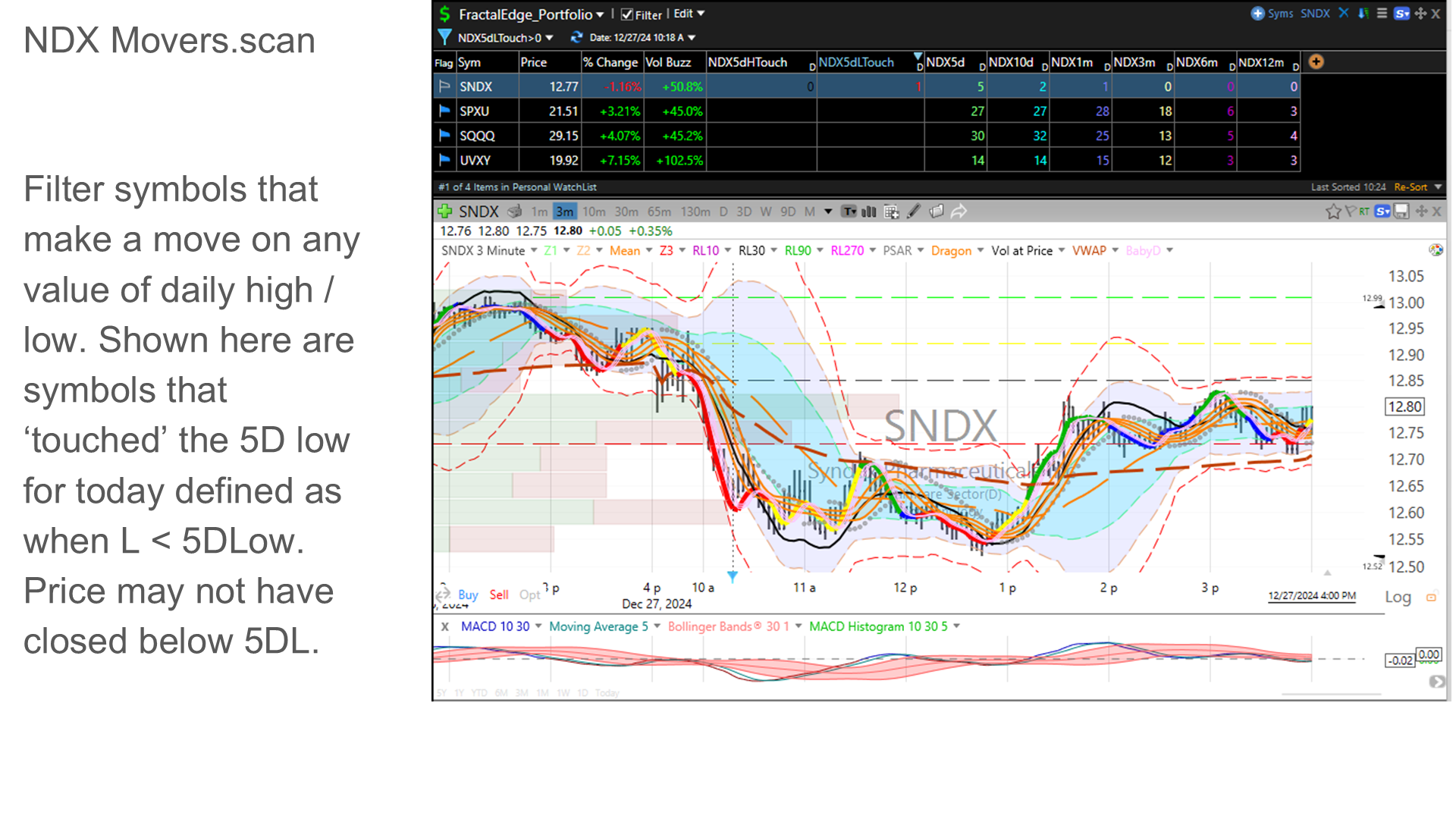Switch chart timeframe to 10m
Image resolution: width=1456 pixels, height=819 pixels.
(595, 212)
